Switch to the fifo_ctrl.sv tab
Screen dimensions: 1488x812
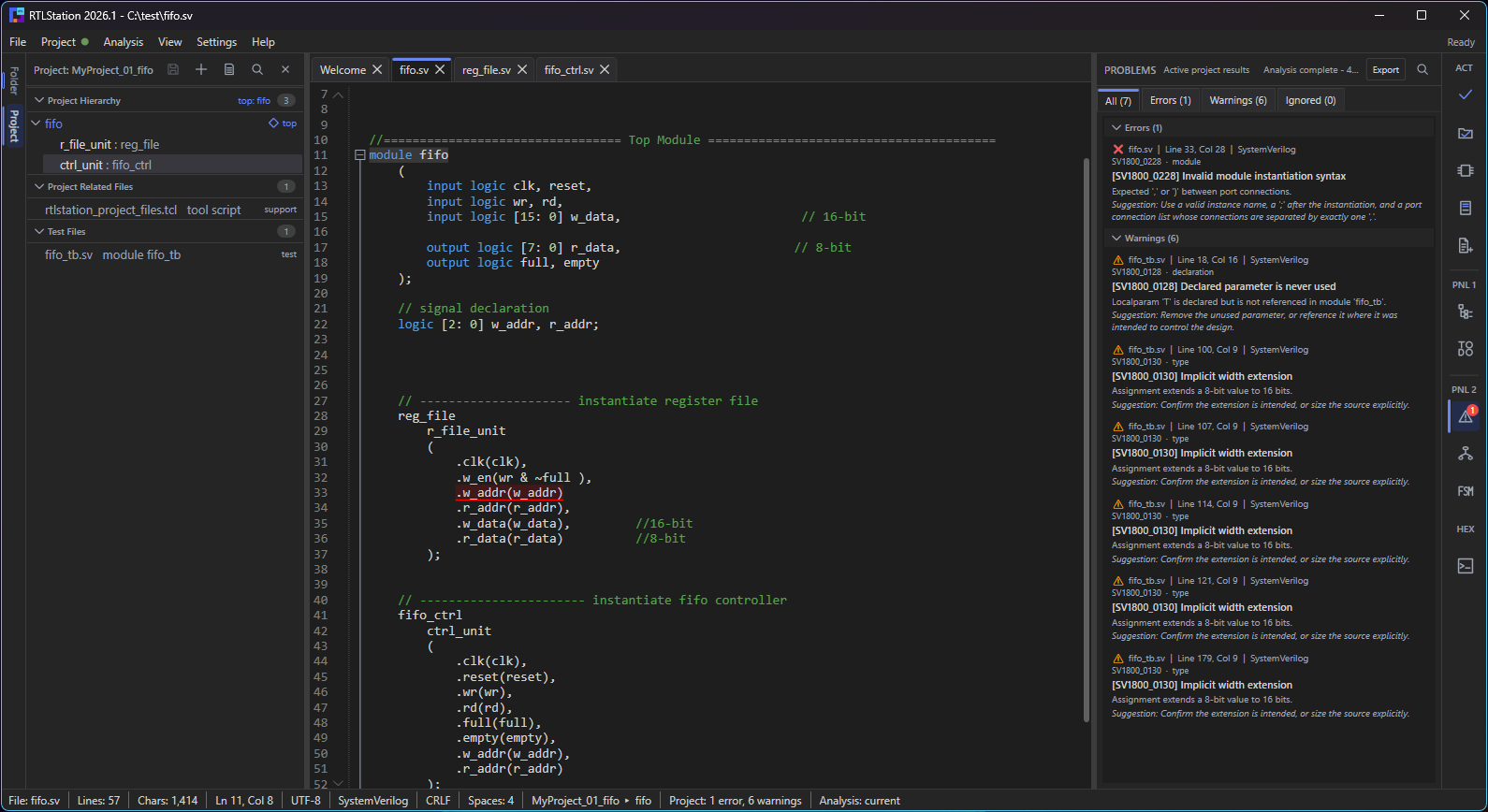(569, 69)
